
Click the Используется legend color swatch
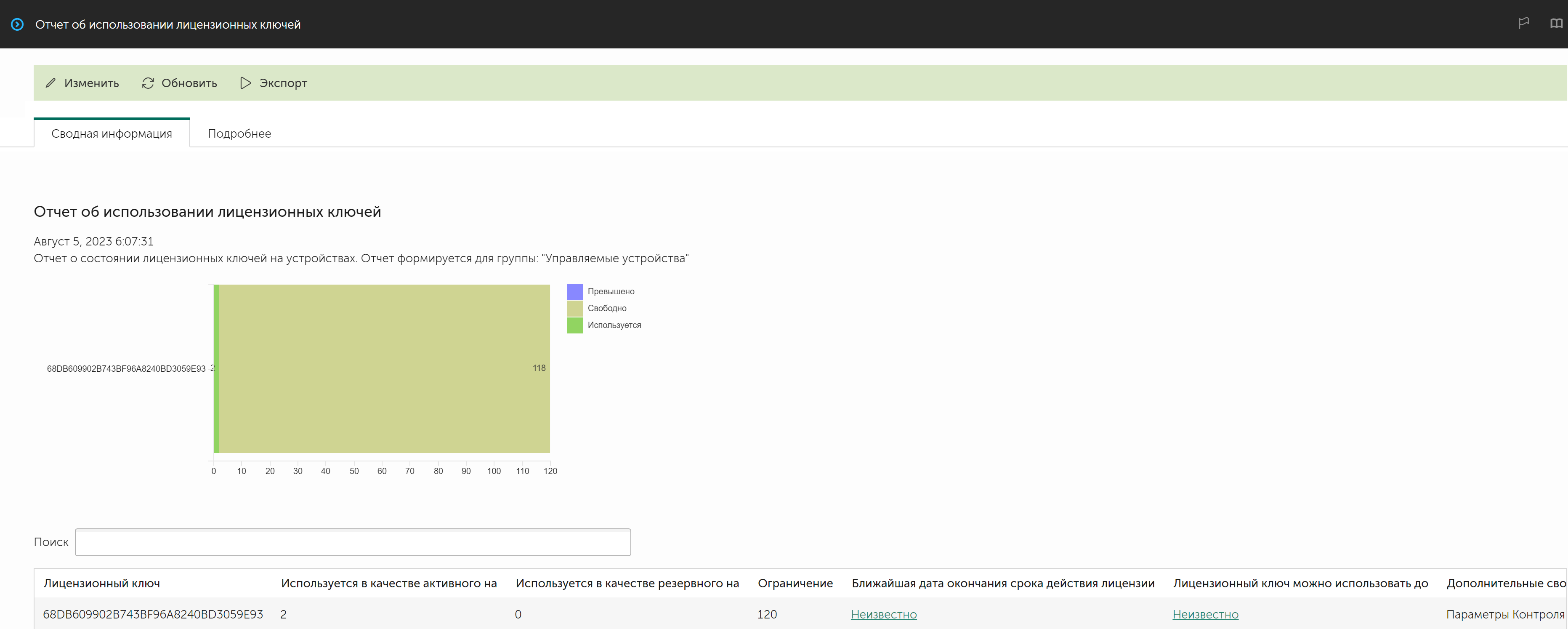574,325
